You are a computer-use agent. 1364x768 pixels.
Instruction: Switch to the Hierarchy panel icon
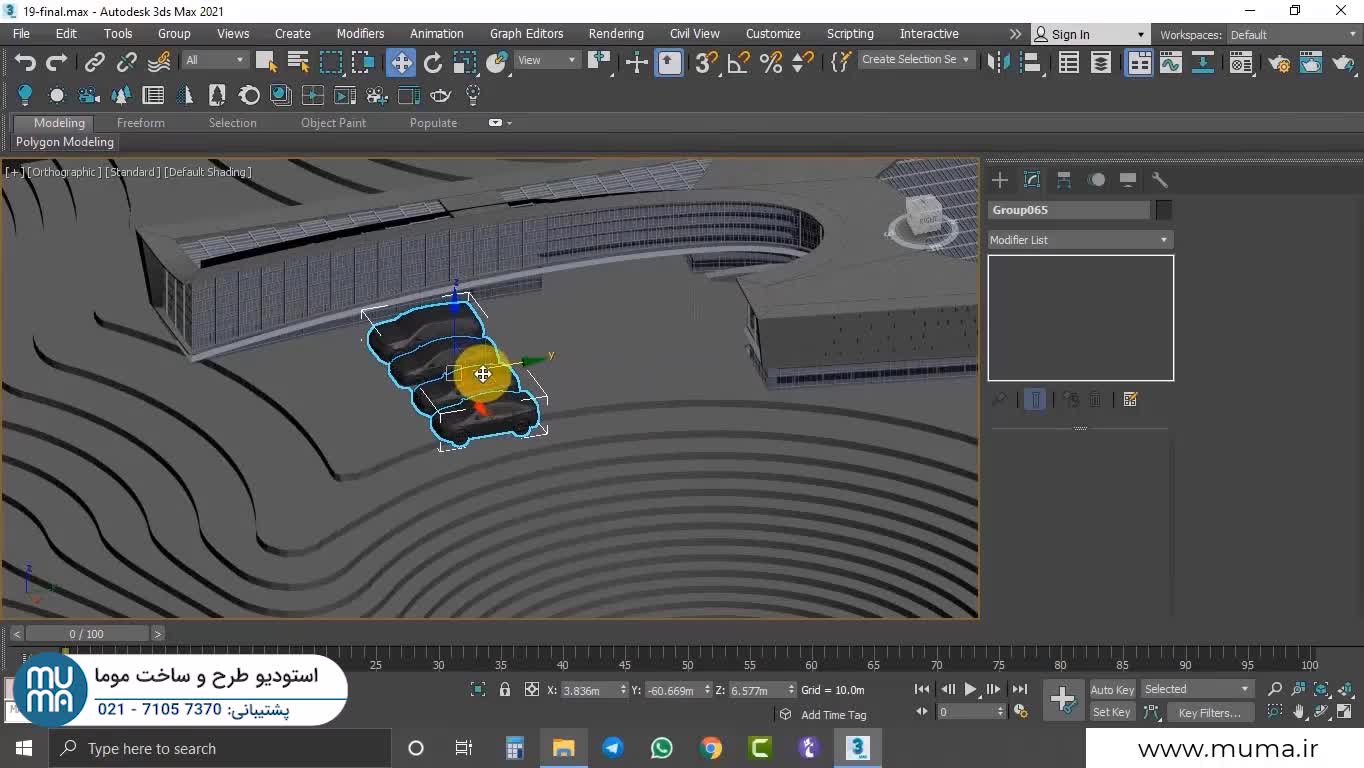[x=1064, y=180]
